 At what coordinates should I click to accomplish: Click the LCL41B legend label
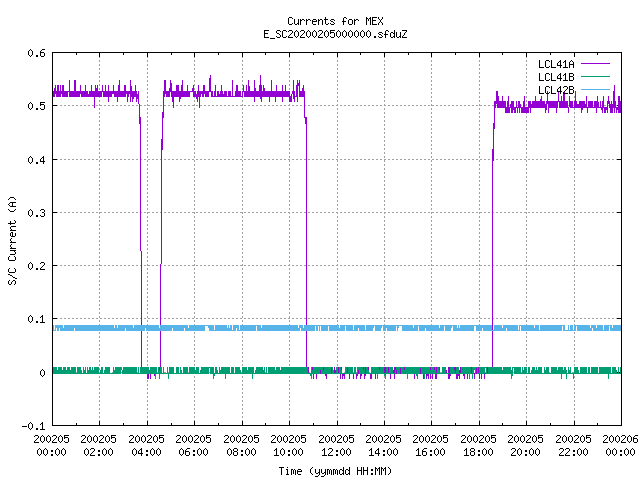point(556,77)
